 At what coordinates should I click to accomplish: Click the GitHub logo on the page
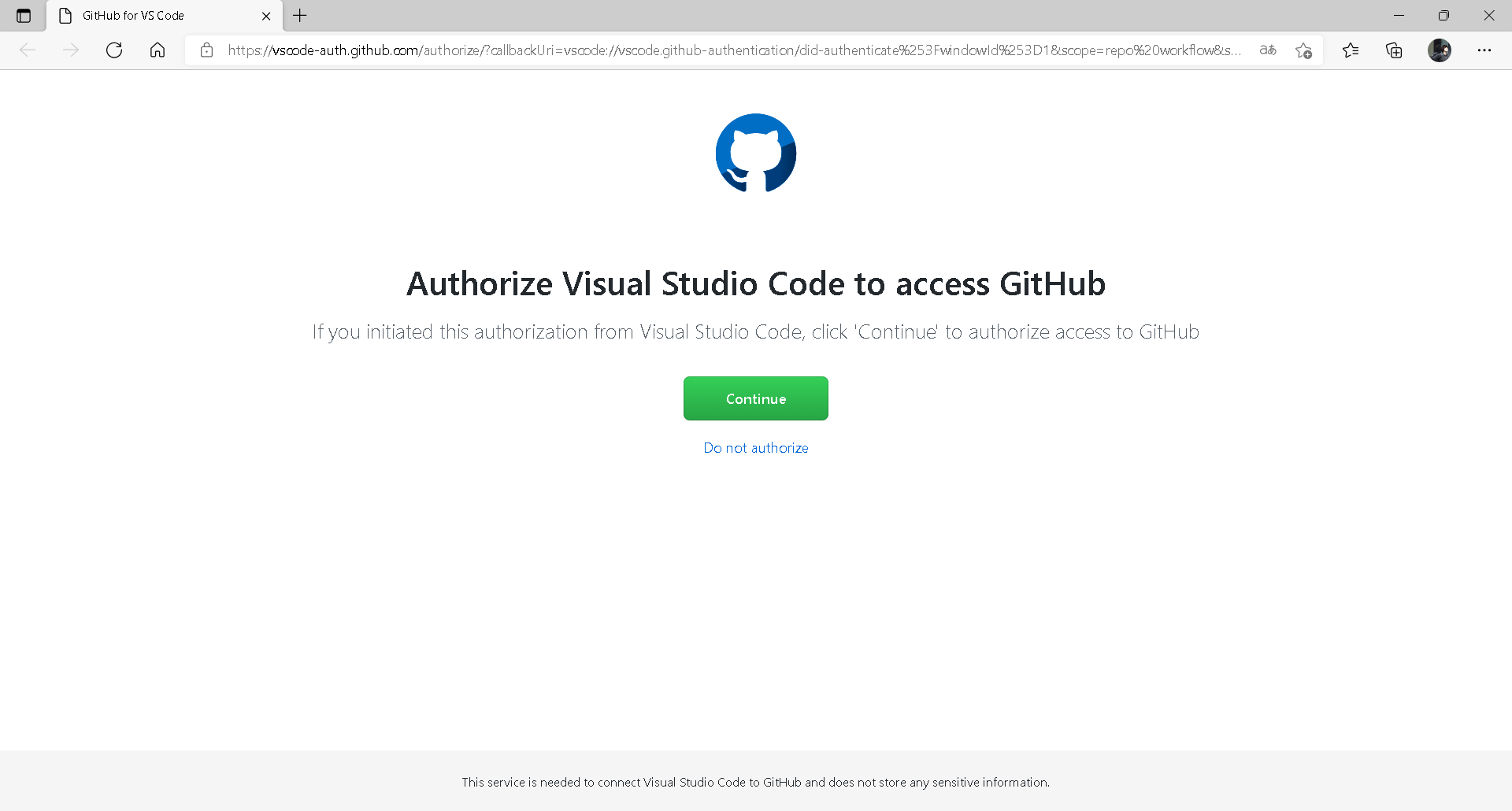point(755,153)
